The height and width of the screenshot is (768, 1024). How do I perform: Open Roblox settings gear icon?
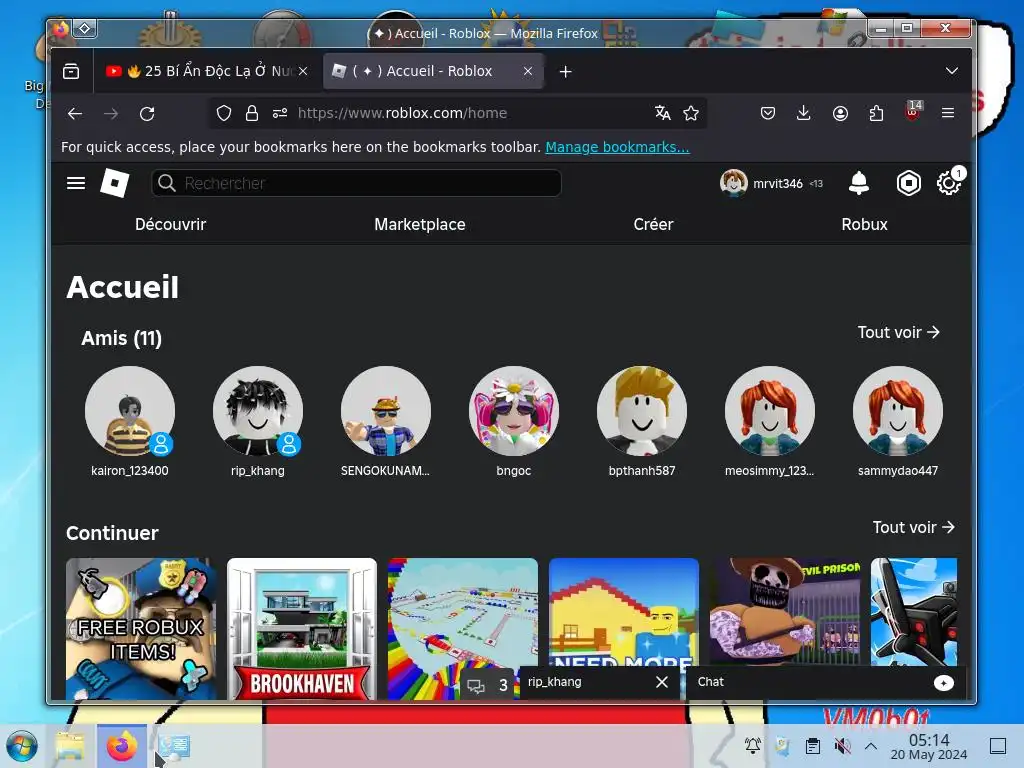[x=949, y=183]
